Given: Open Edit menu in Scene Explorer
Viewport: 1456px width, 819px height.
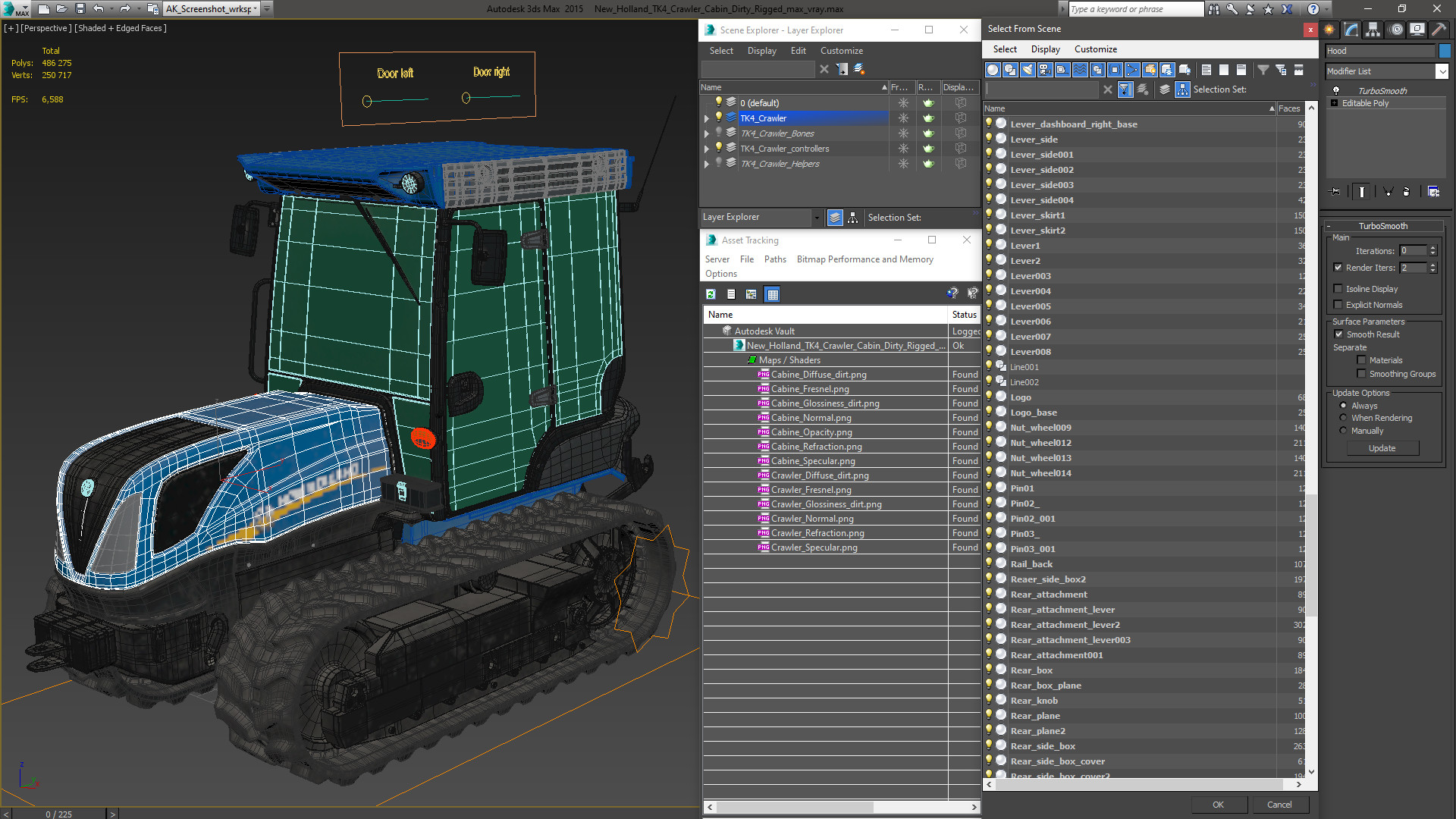Looking at the screenshot, I should tap(798, 51).
